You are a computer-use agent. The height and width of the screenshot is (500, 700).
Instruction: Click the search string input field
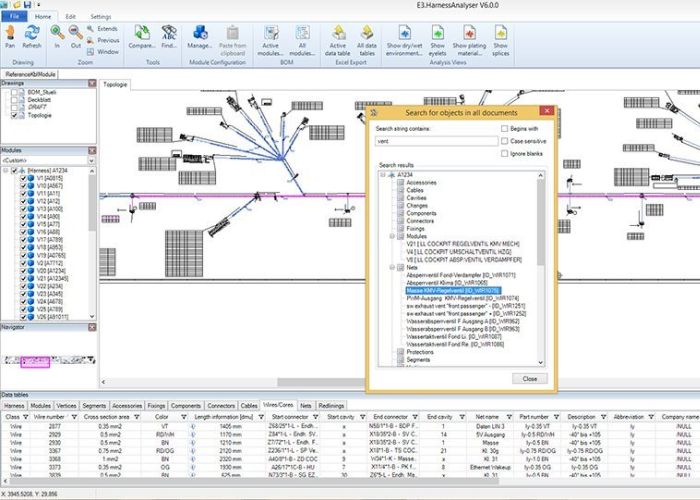(434, 142)
